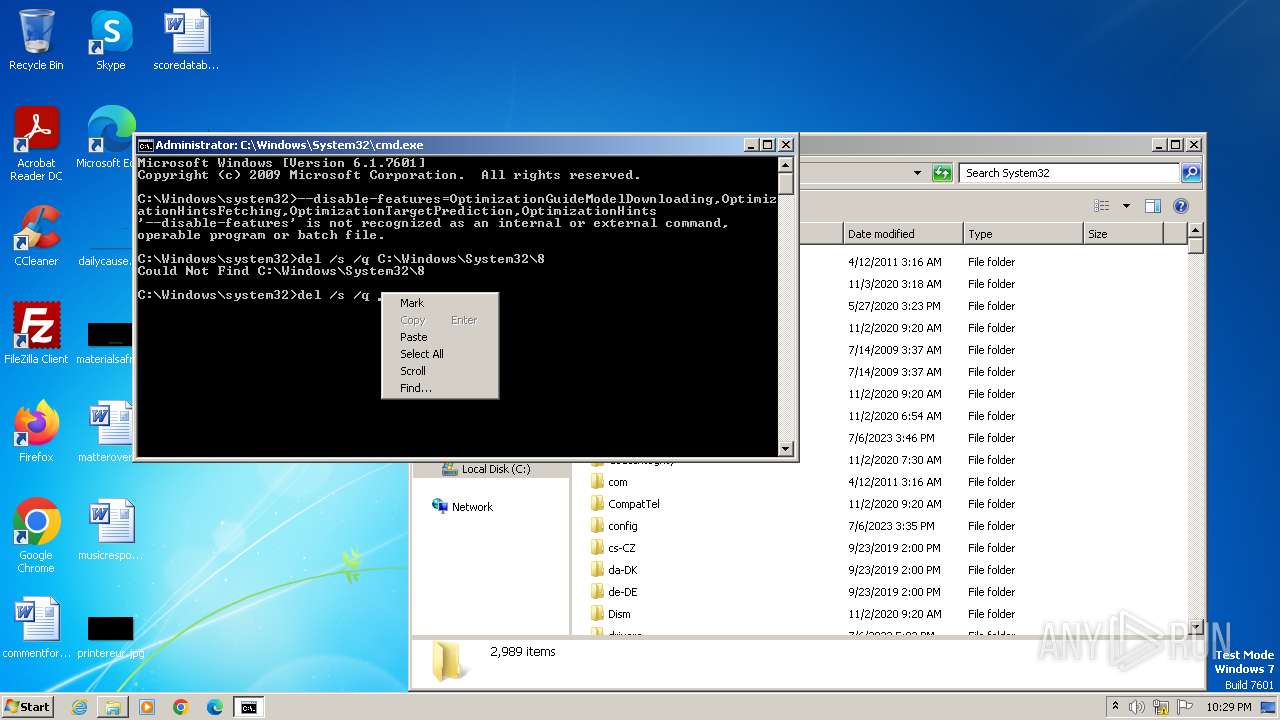
Task: Select Network in the navigation pane
Action: [463, 507]
